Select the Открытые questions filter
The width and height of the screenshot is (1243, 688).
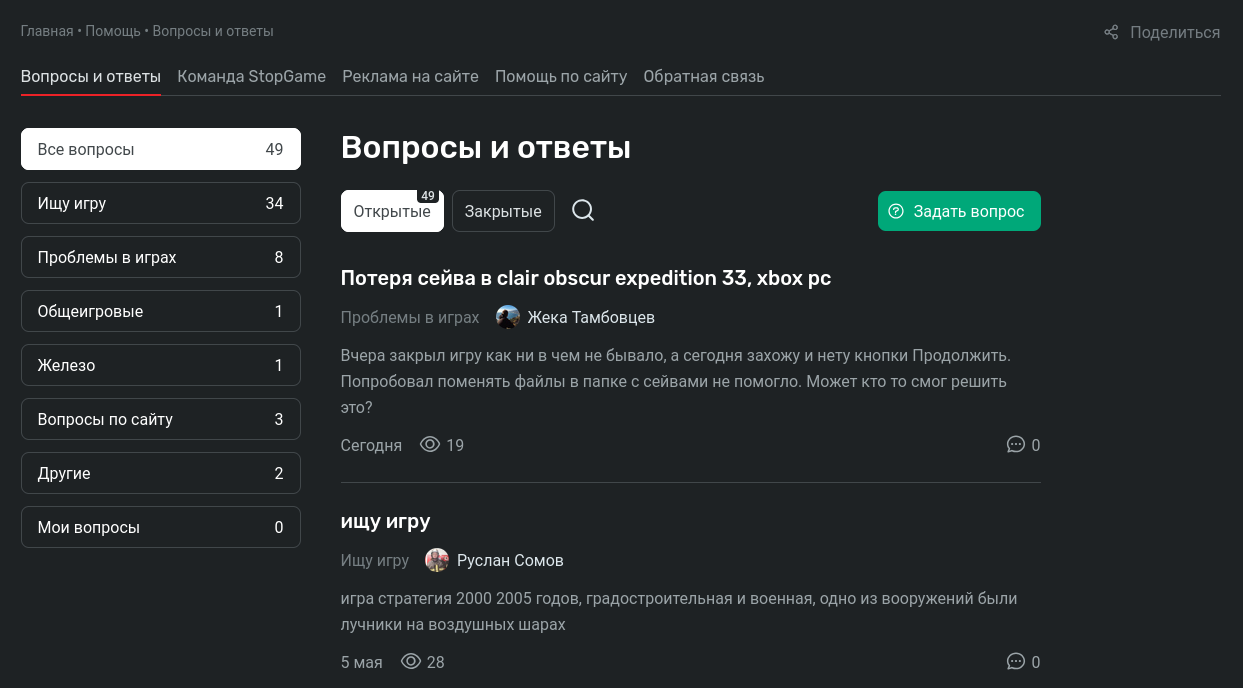coord(392,211)
